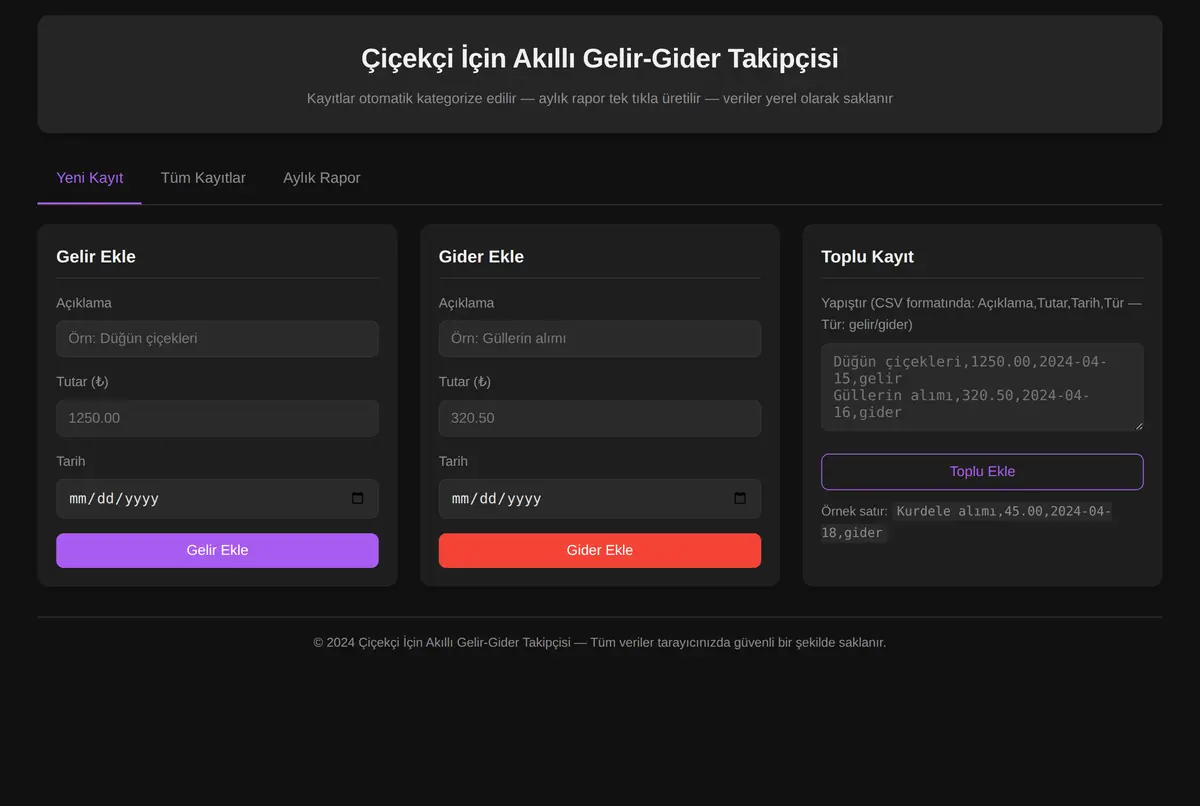Click the 'Tarih' label in Gider Ekle

tap(453, 461)
